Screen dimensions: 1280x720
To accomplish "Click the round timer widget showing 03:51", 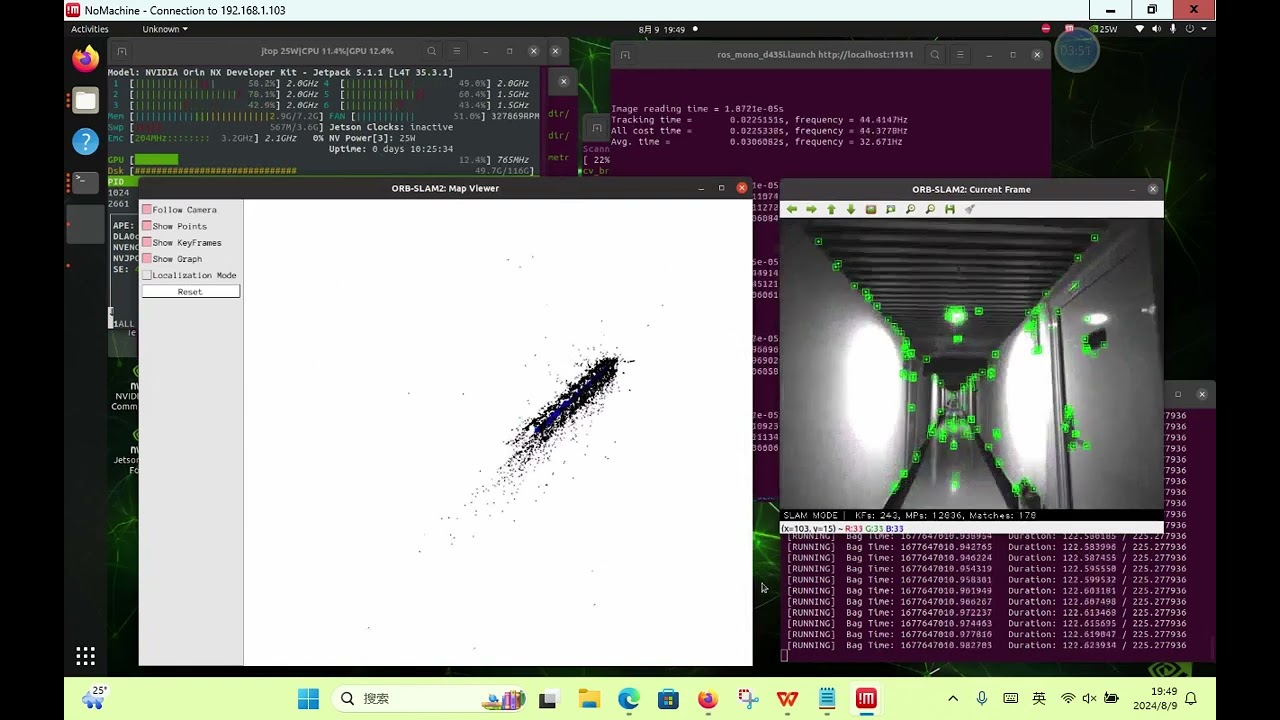I will [1076, 51].
